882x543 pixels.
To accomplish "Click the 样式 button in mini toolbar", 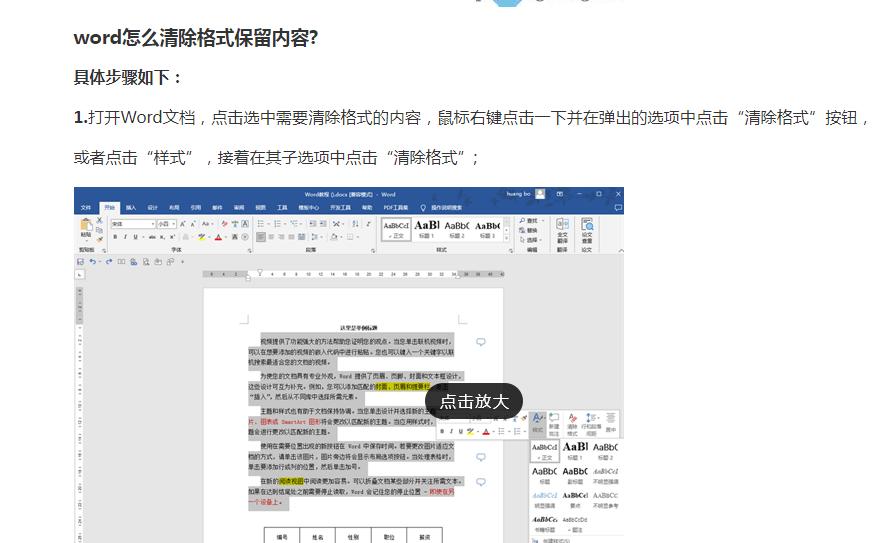I will [x=538, y=424].
